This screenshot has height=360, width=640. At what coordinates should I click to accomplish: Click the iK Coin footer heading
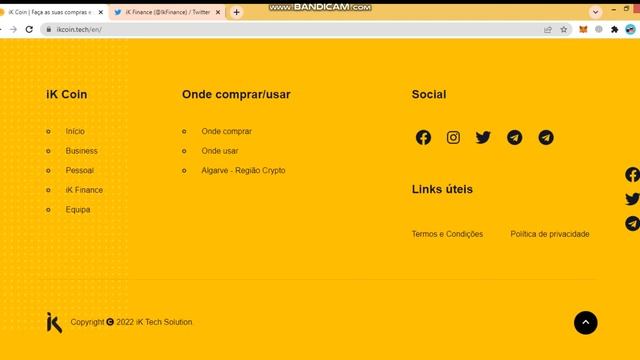pos(67,94)
